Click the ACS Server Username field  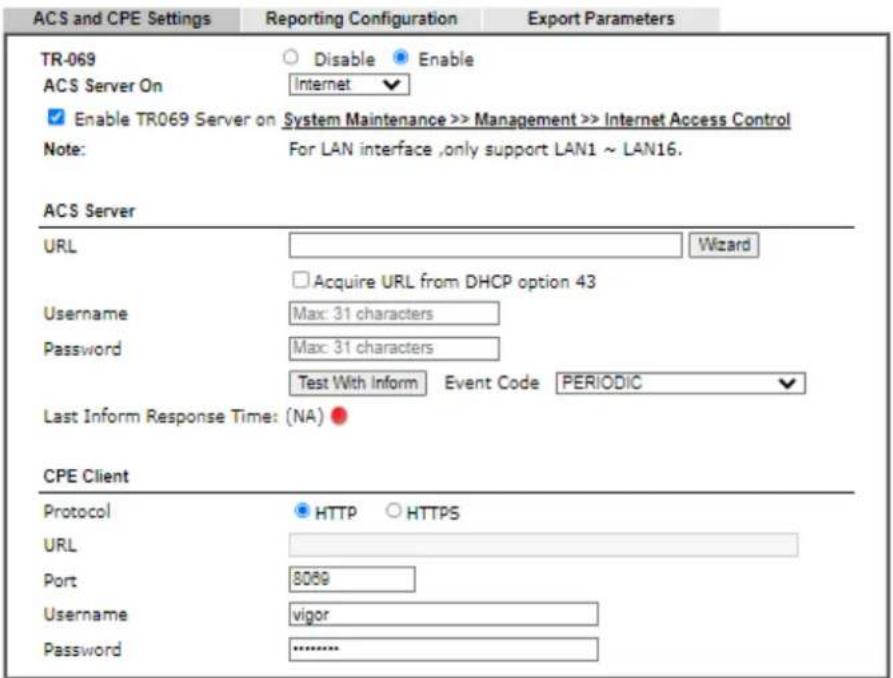tap(394, 313)
